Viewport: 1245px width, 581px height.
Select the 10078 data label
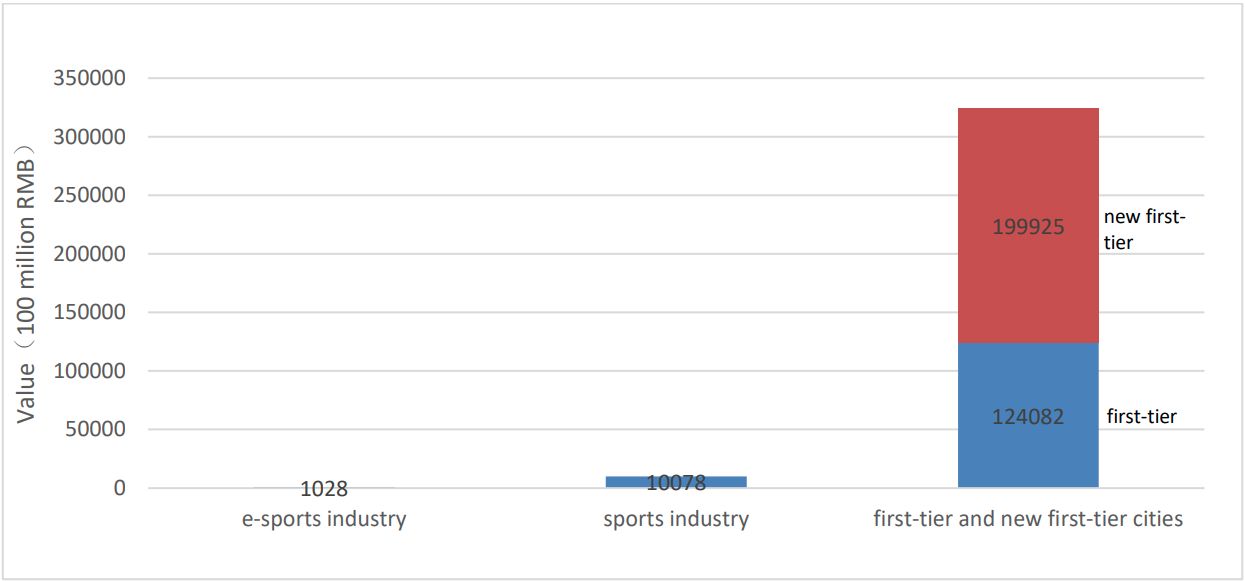tap(676, 483)
